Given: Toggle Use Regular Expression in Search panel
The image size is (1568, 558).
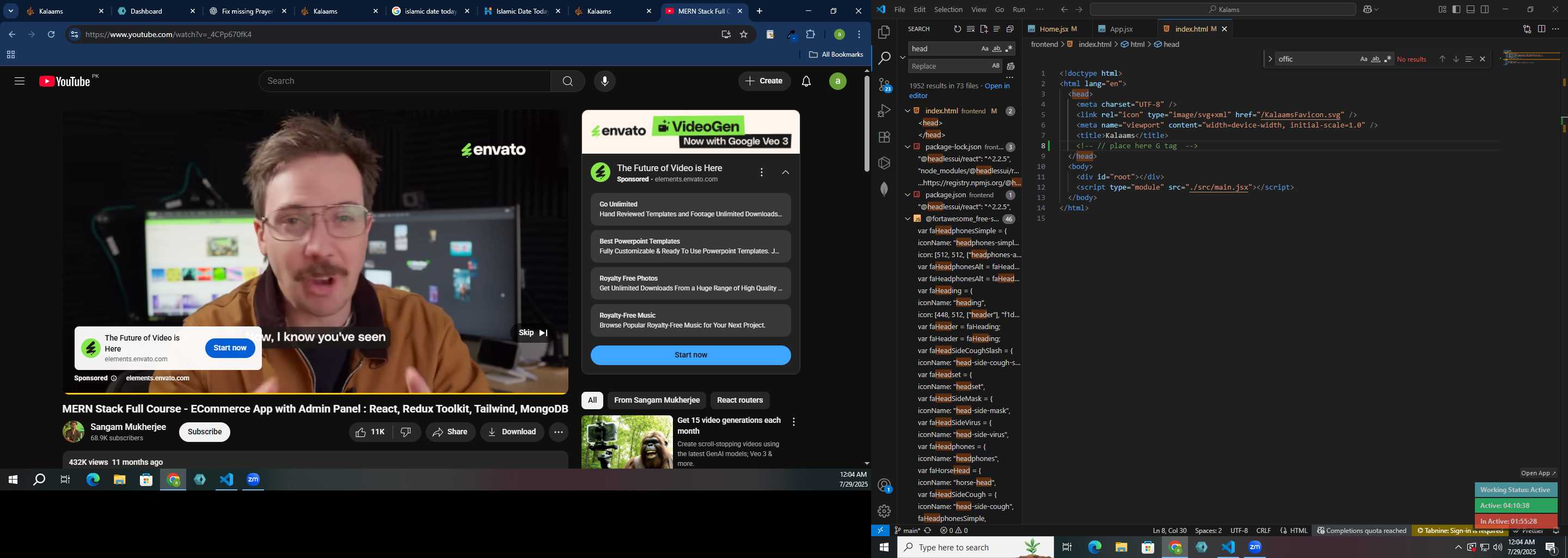Looking at the screenshot, I should (1009, 48).
